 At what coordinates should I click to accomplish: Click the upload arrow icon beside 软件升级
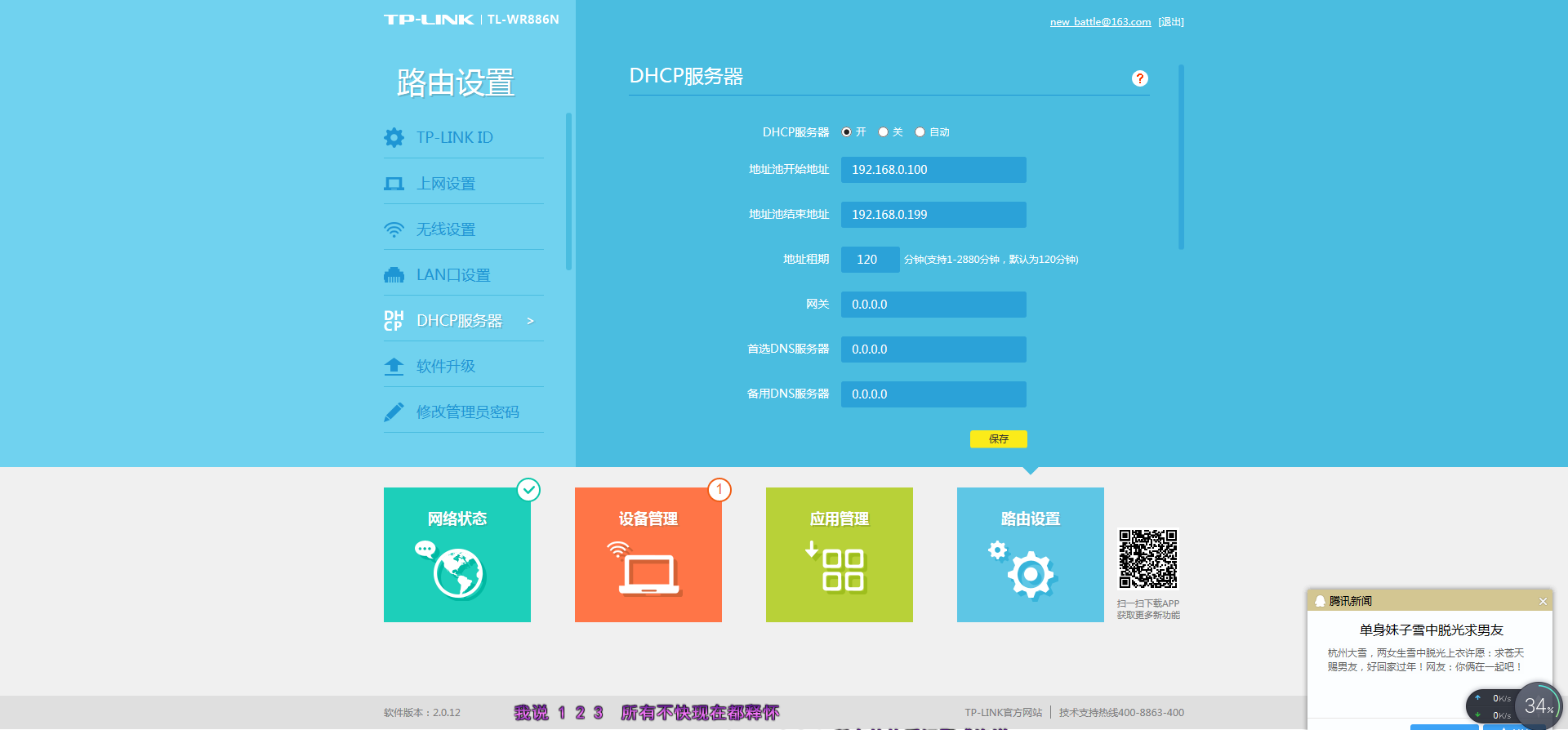(x=394, y=367)
